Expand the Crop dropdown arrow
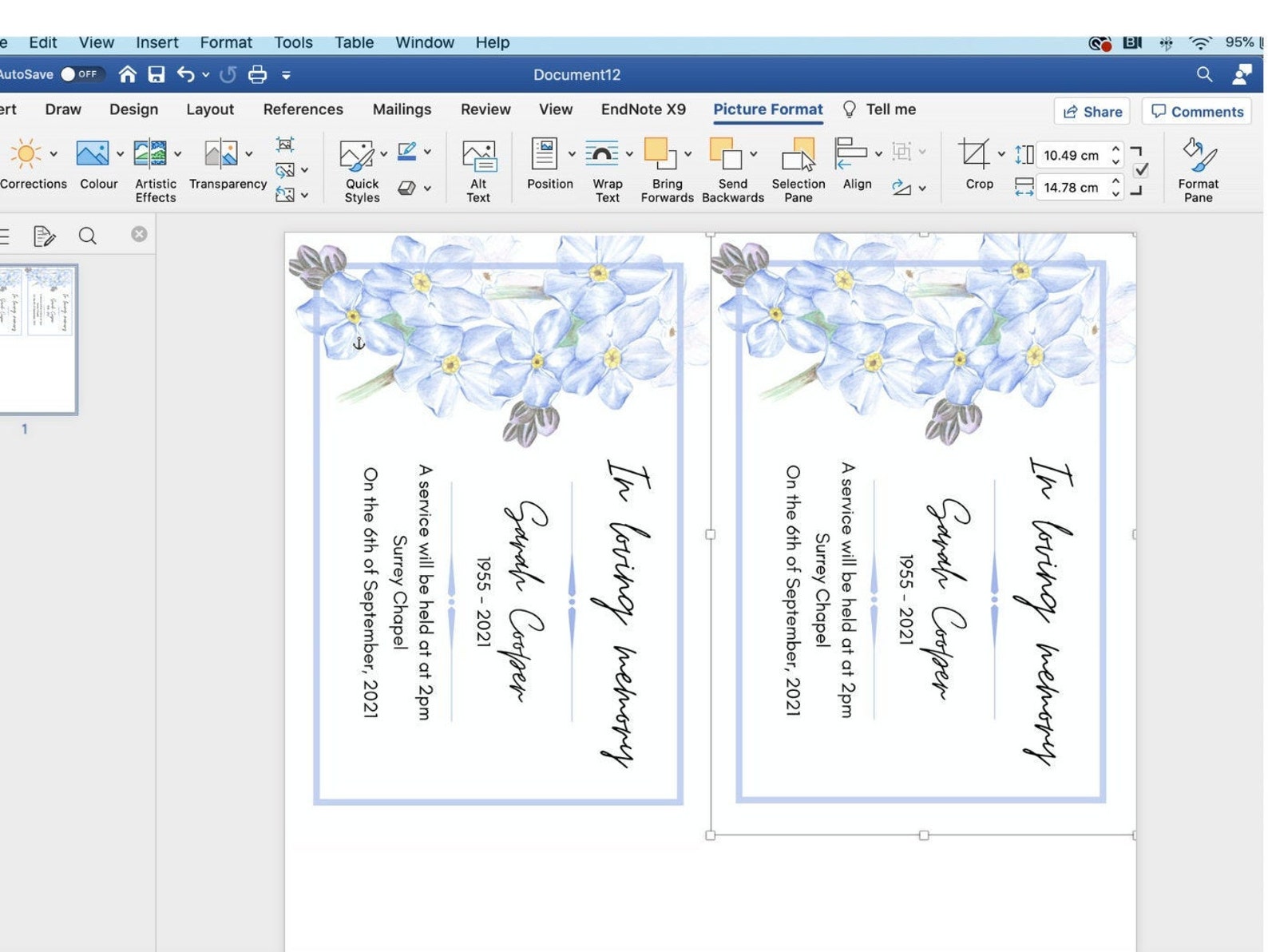This screenshot has height=952, width=1268. pos(1001,153)
